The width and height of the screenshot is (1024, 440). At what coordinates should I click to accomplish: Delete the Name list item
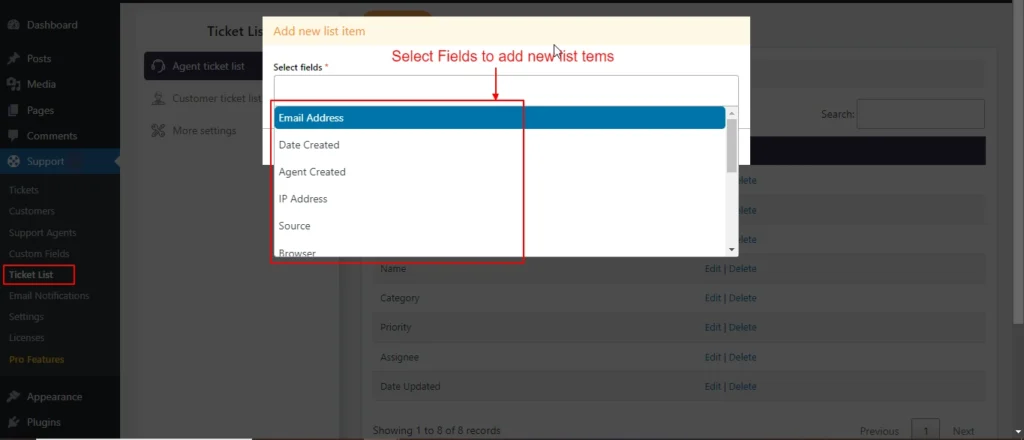pyautogui.click(x=743, y=268)
